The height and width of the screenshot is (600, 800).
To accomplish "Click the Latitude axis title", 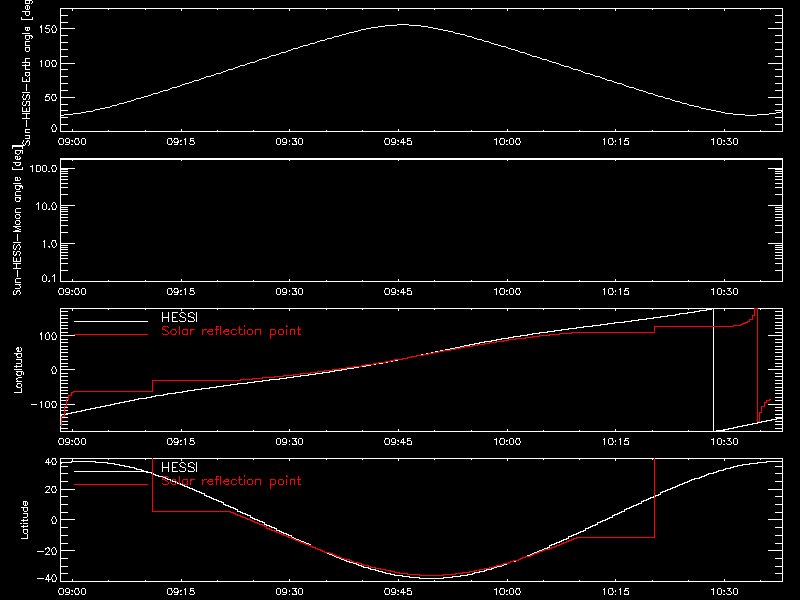I will click(x=24, y=519).
